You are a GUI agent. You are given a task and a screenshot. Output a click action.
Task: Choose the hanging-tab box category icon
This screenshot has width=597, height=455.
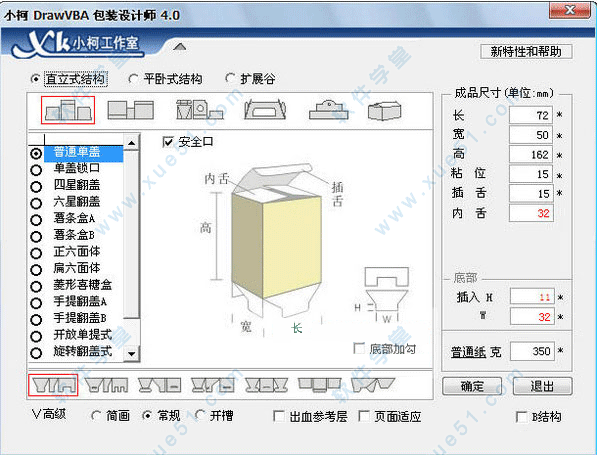pos(329,110)
